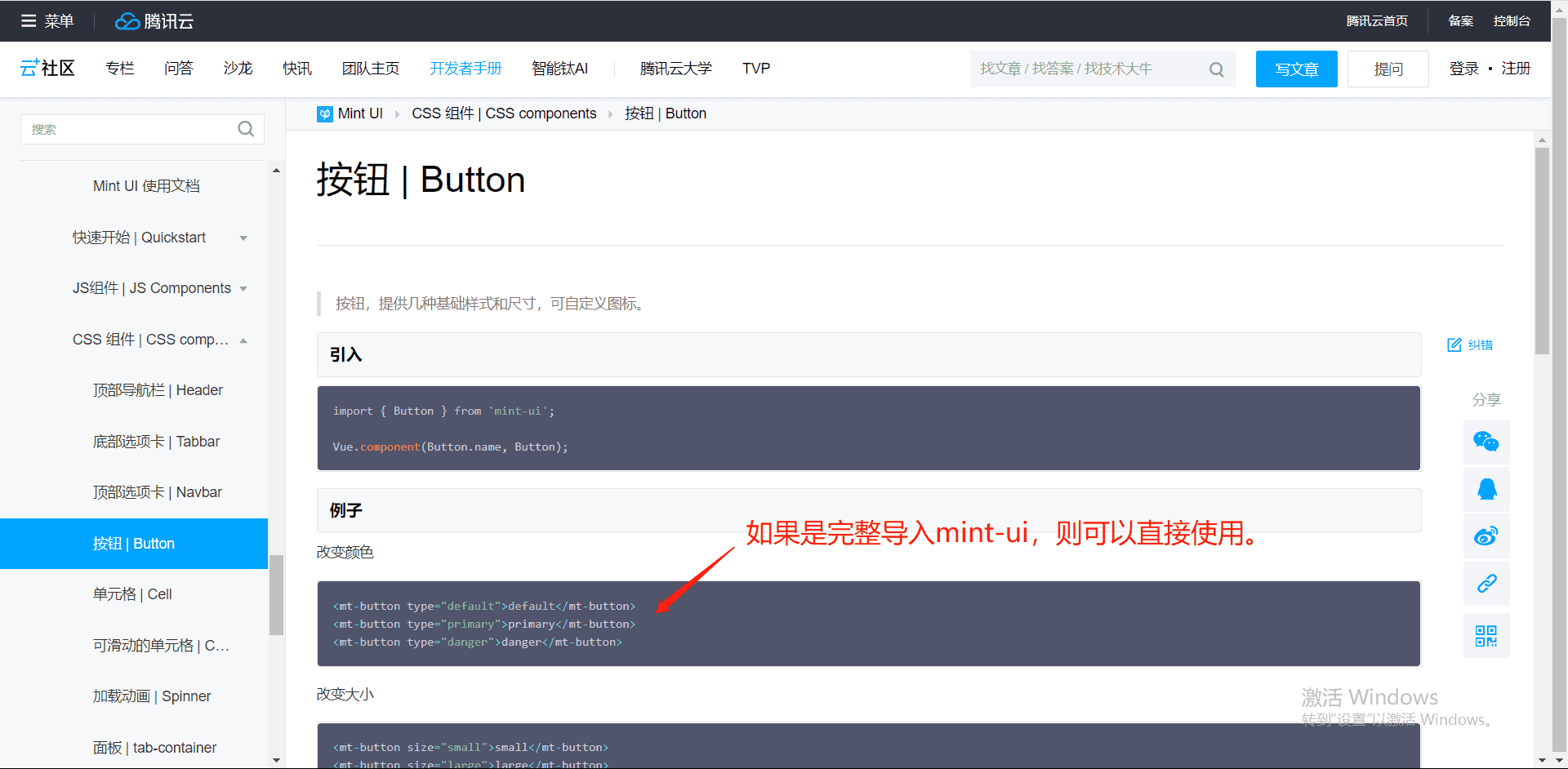Viewport: 1568px width, 769px height.
Task: Click the sidebar search magnifier icon
Action: pyautogui.click(x=246, y=129)
